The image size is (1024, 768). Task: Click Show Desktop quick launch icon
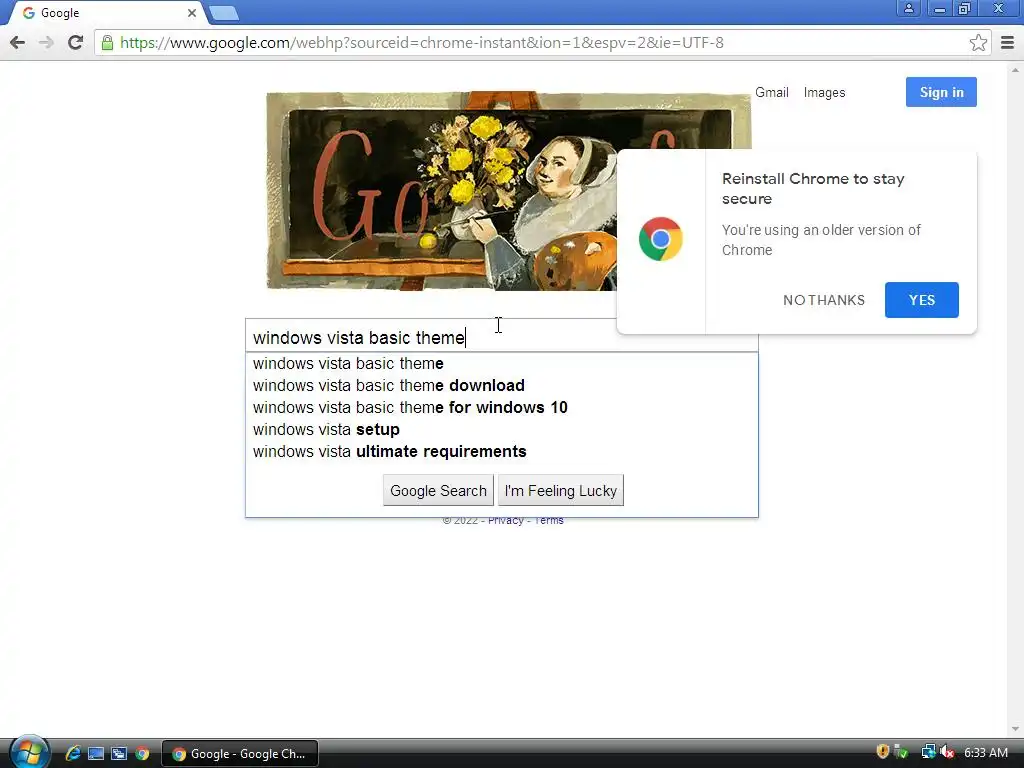click(x=96, y=754)
